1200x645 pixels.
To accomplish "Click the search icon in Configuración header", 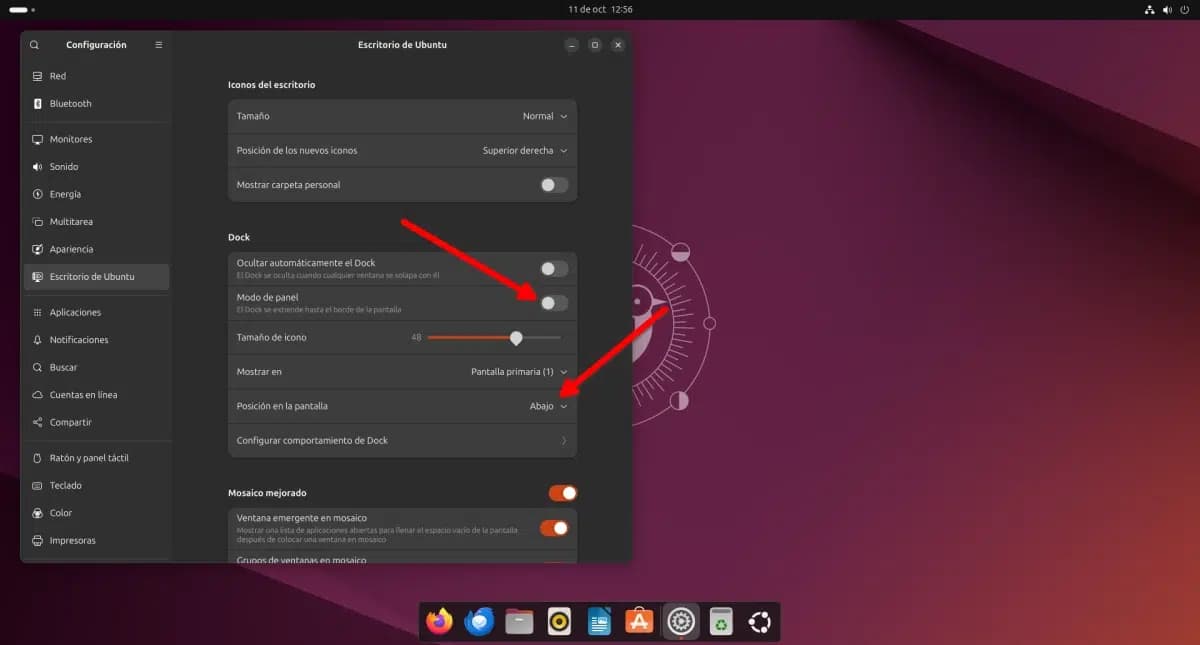I will [x=35, y=45].
